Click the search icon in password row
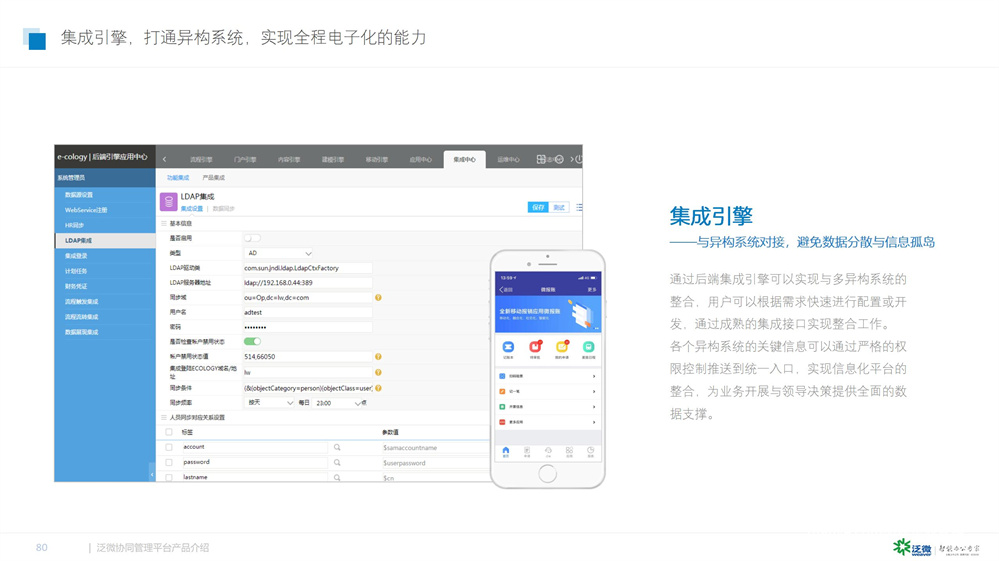The image size is (999, 561). coord(337,462)
